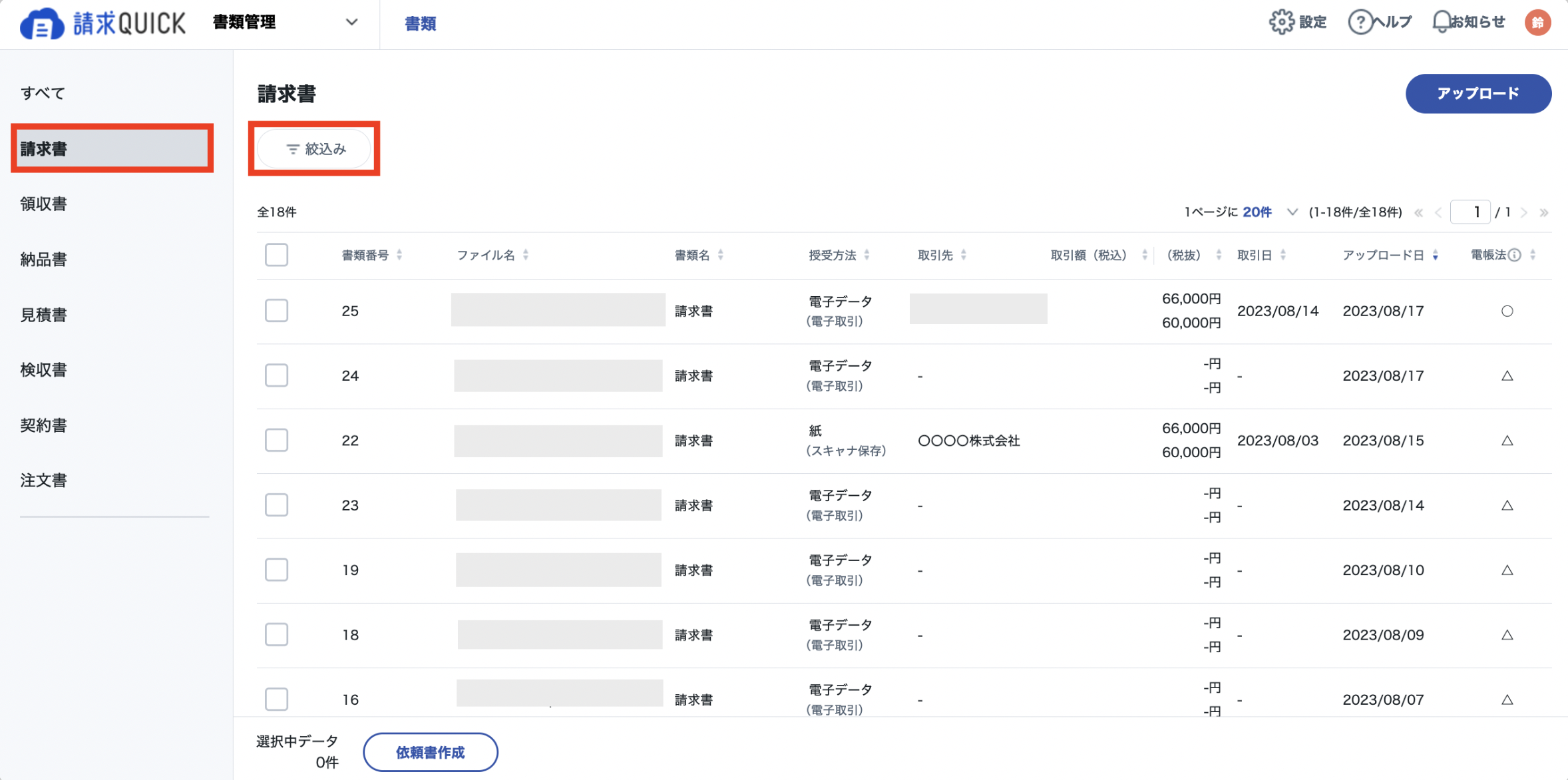
Task: Click ○○○○株式会社 in the 取引先 column
Action: pyautogui.click(x=968, y=441)
